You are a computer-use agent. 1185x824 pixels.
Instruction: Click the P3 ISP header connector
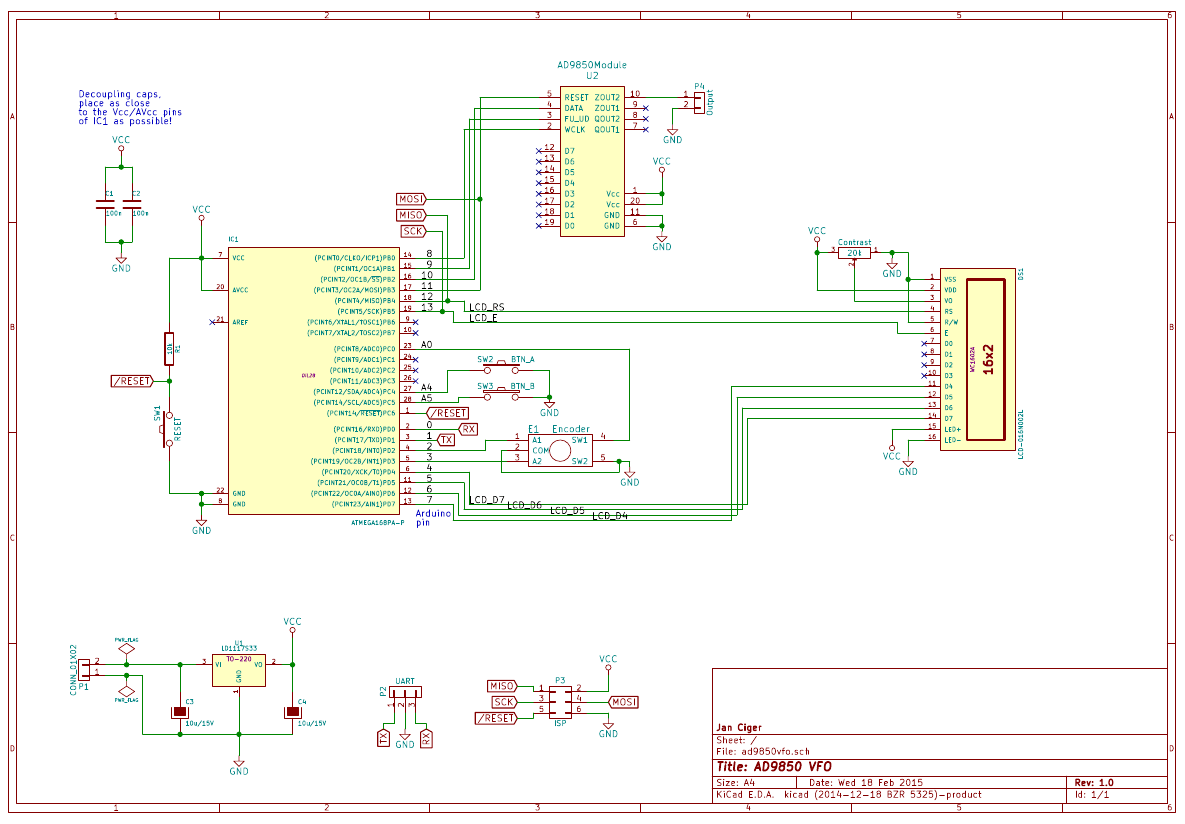click(560, 699)
